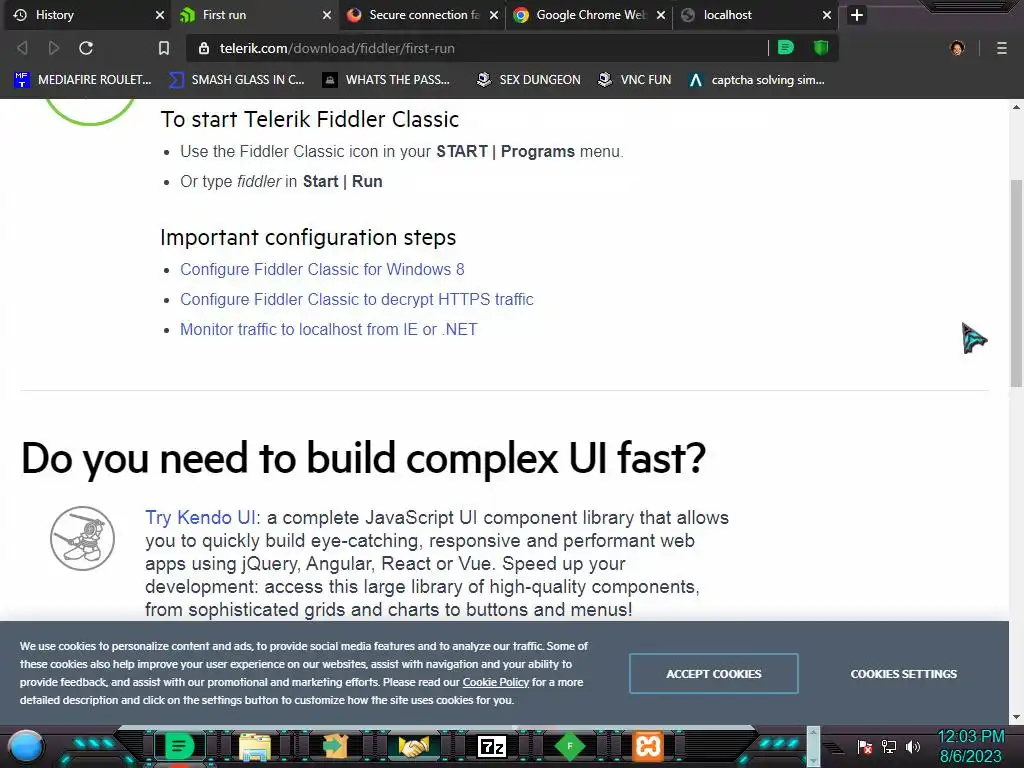Switch to the History tab
1024x768 pixels.
coord(88,15)
